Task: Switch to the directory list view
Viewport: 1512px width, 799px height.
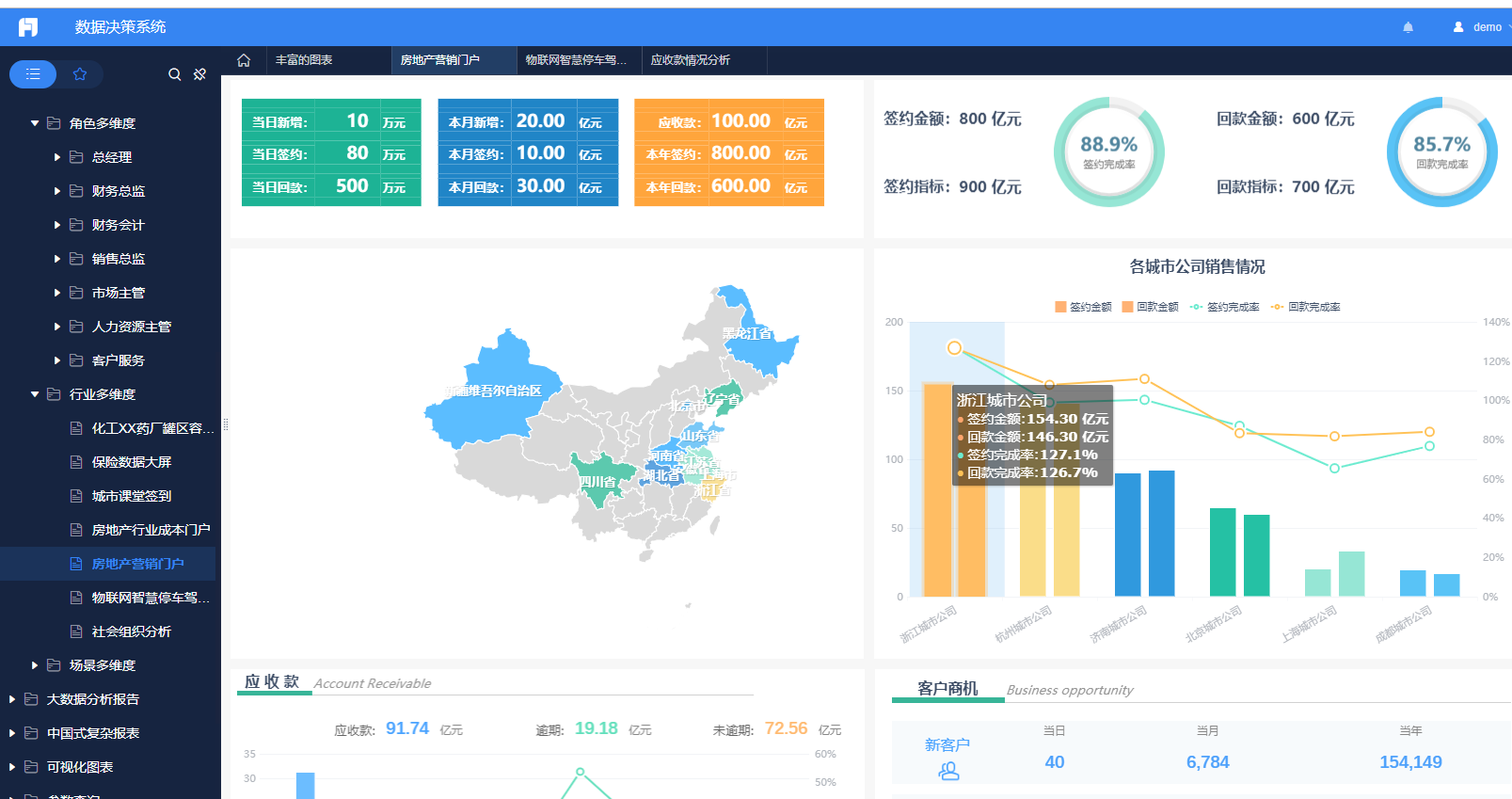Action: [33, 74]
